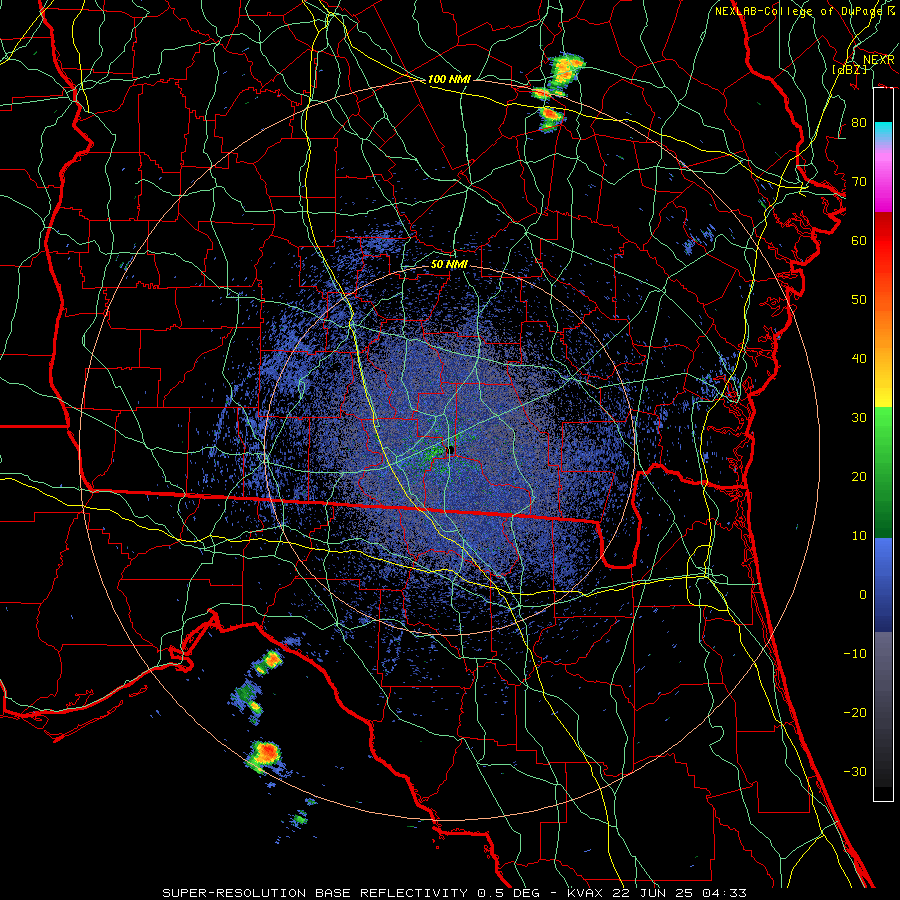Click the positive 20 value on the dBZ scale
The image size is (900, 900).
859,477
